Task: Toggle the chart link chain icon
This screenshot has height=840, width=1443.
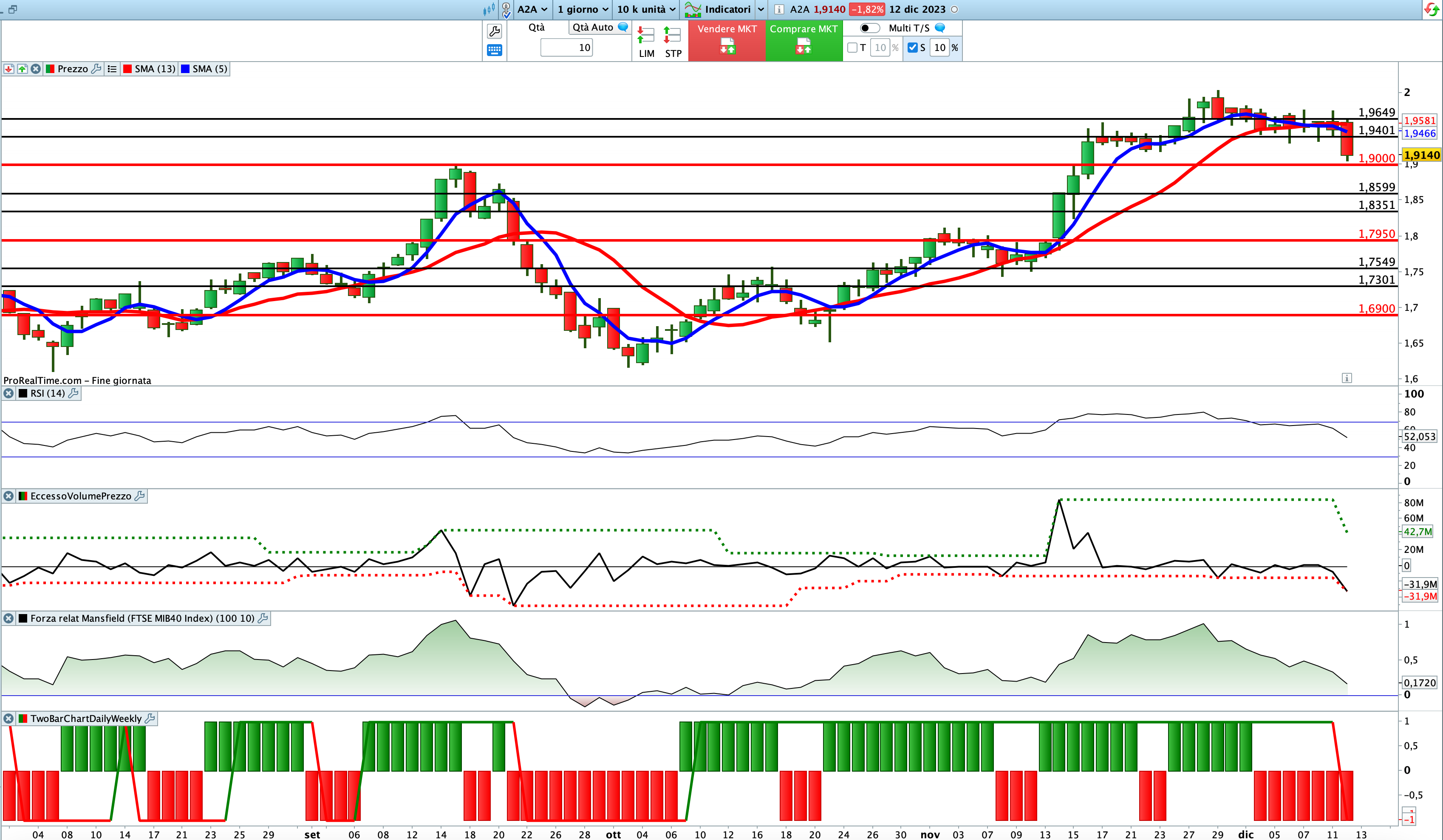Action: click(x=506, y=10)
